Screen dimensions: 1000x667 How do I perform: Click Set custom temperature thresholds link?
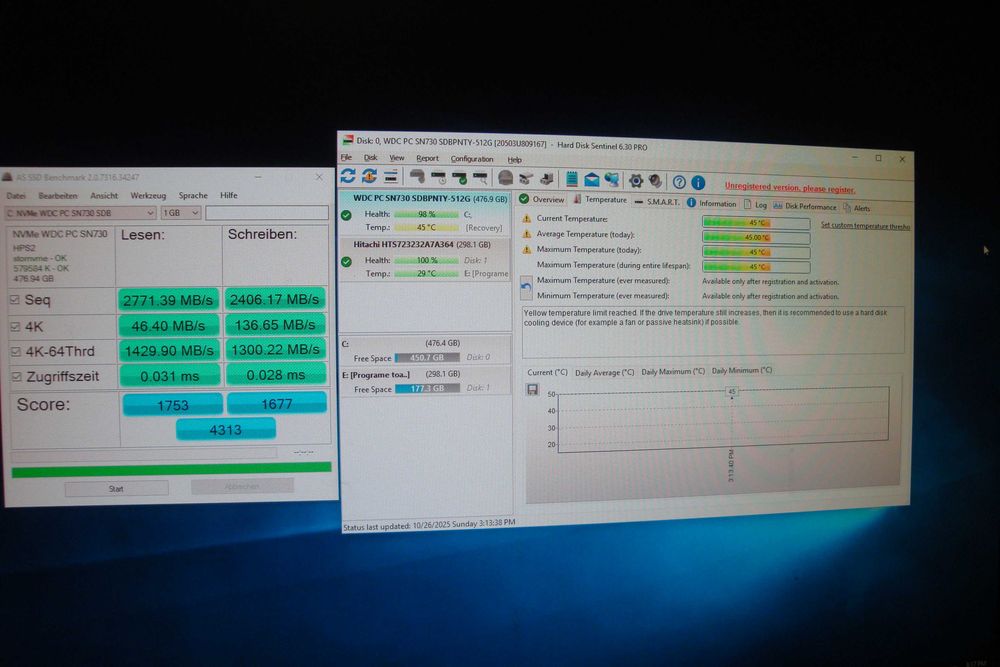coord(865,226)
